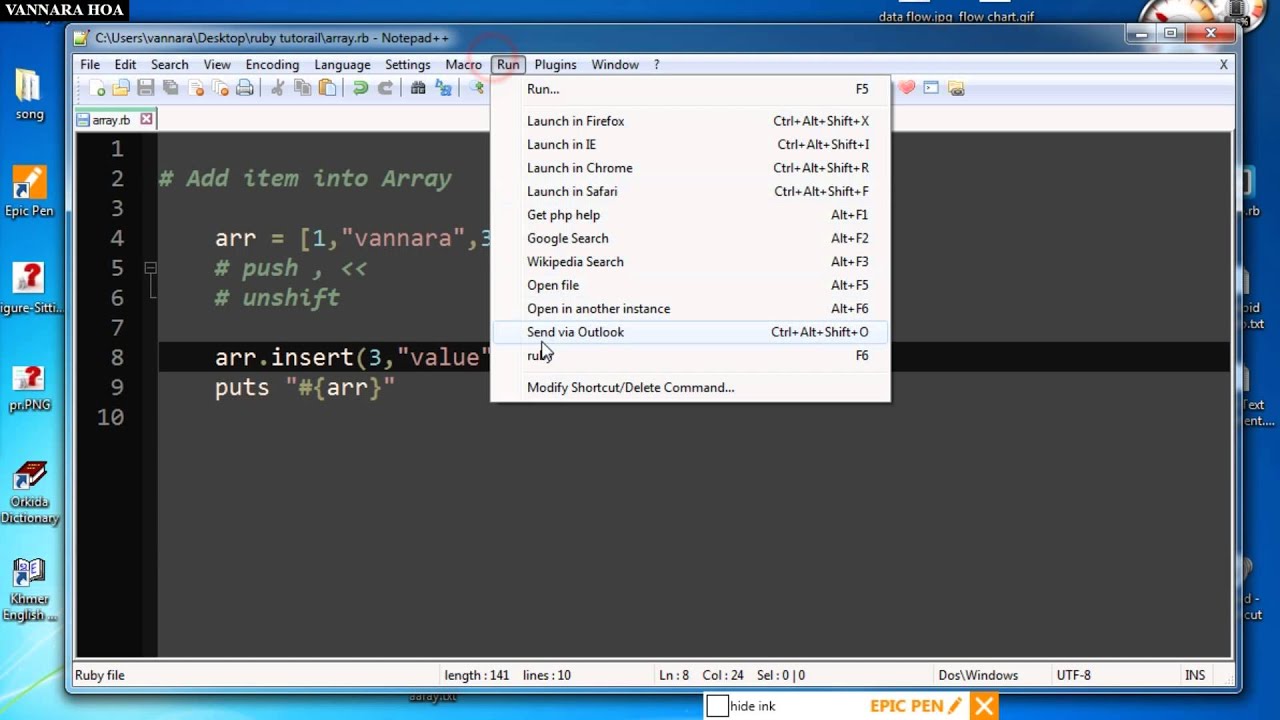Image resolution: width=1280 pixels, height=720 pixels.
Task: Choose Run... from the Run menu
Action: [x=690, y=89]
